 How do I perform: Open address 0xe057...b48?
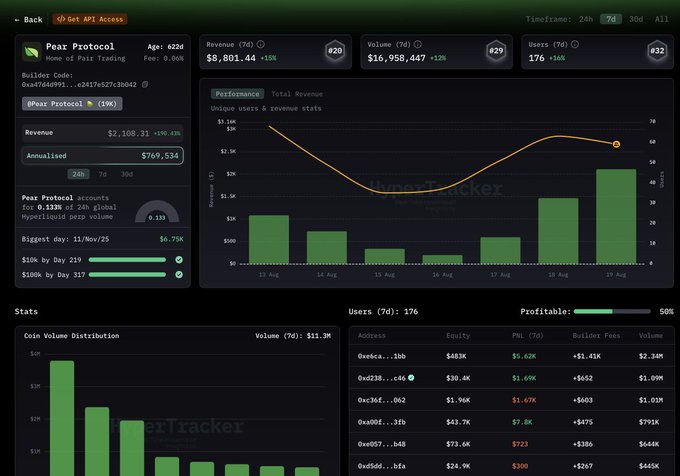point(382,444)
